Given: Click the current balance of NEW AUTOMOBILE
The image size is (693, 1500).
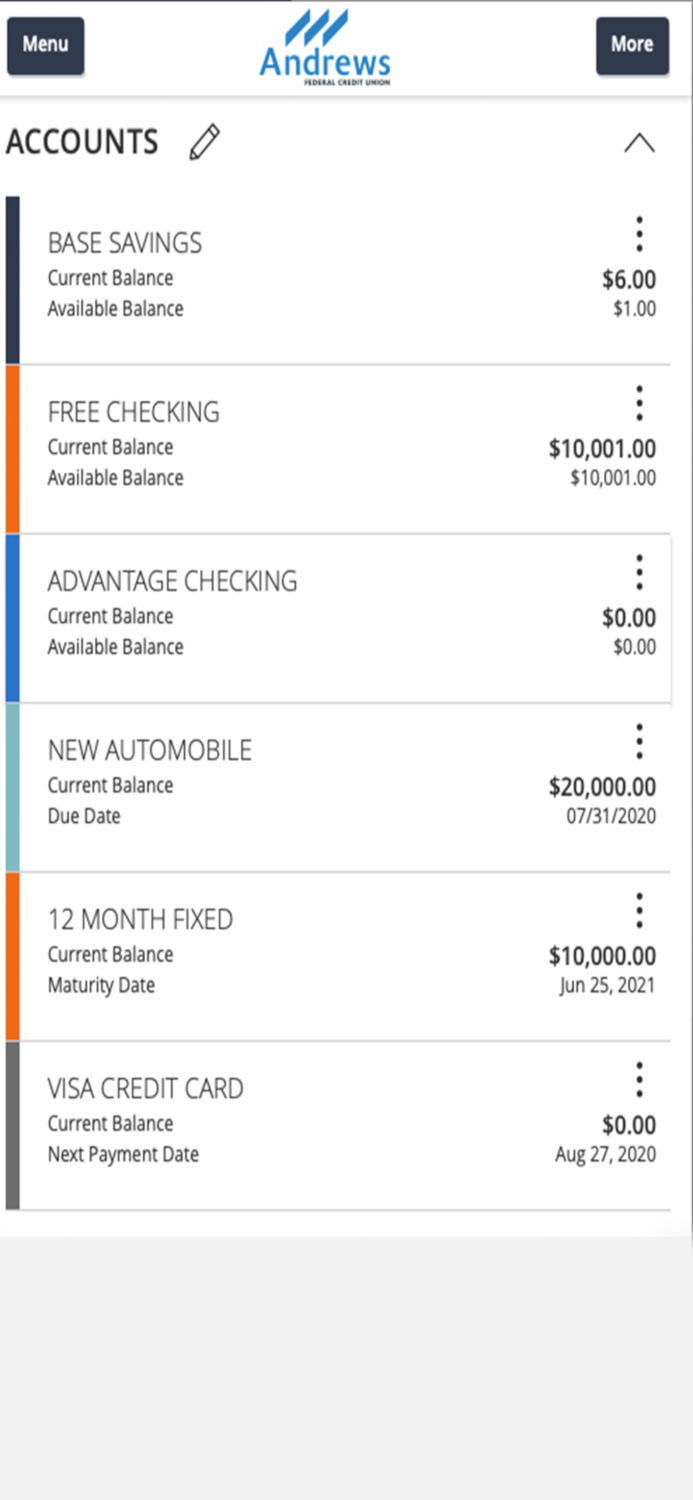Looking at the screenshot, I should tap(605, 785).
